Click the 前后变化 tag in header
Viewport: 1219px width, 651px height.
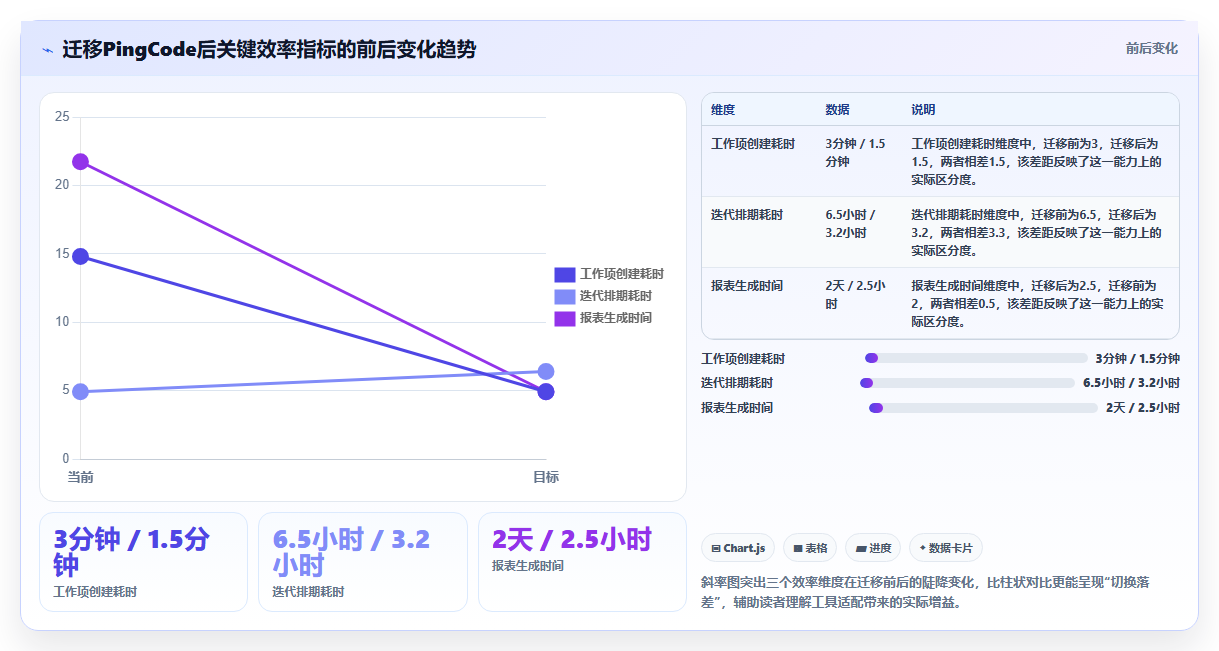pos(1151,48)
